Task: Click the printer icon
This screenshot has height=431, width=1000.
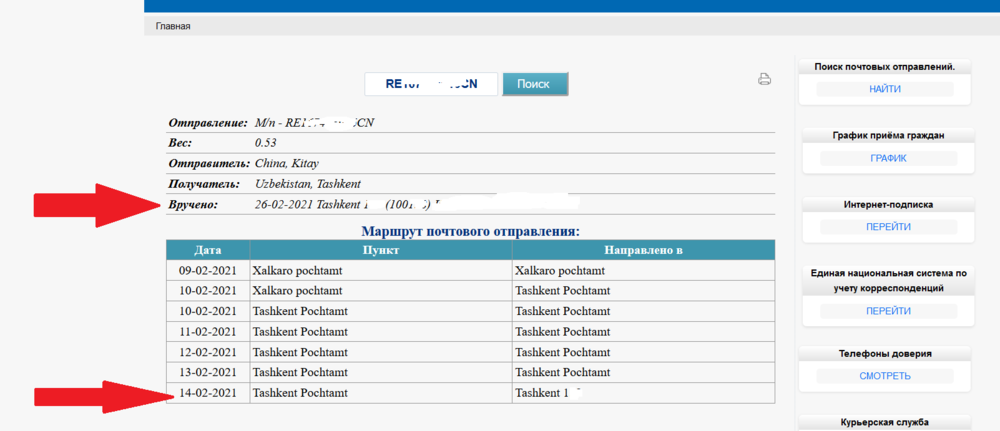Action: pos(765,80)
